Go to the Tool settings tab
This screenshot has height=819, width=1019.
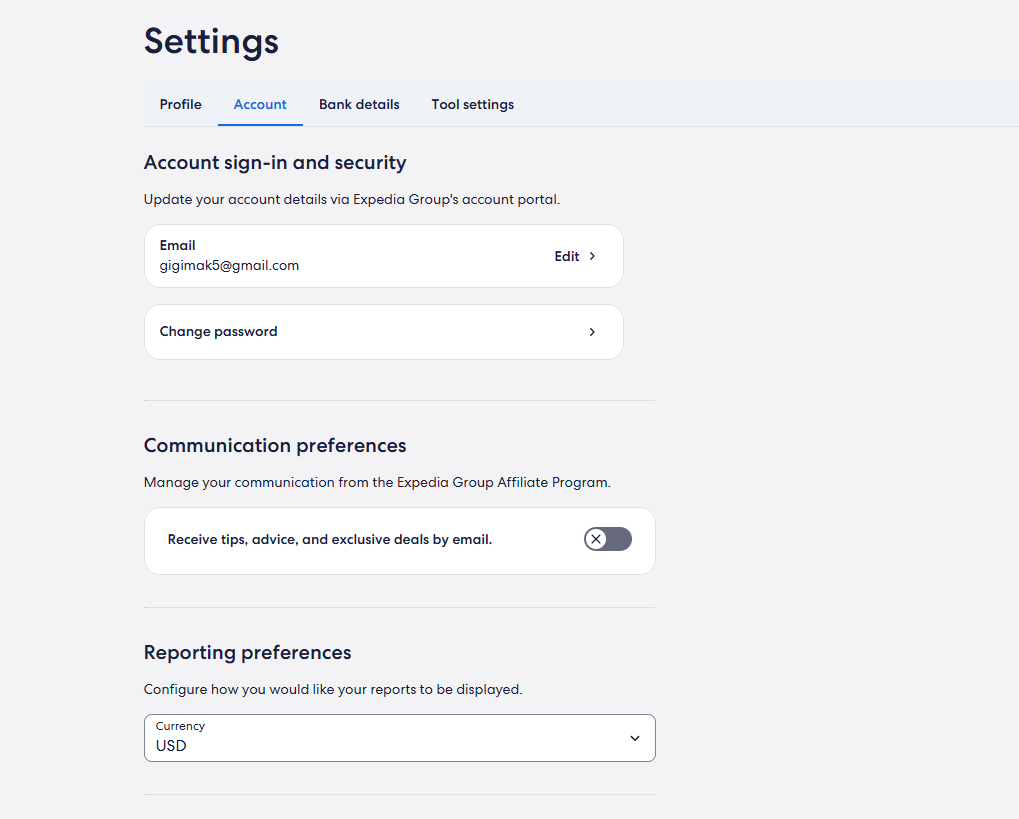tap(472, 104)
